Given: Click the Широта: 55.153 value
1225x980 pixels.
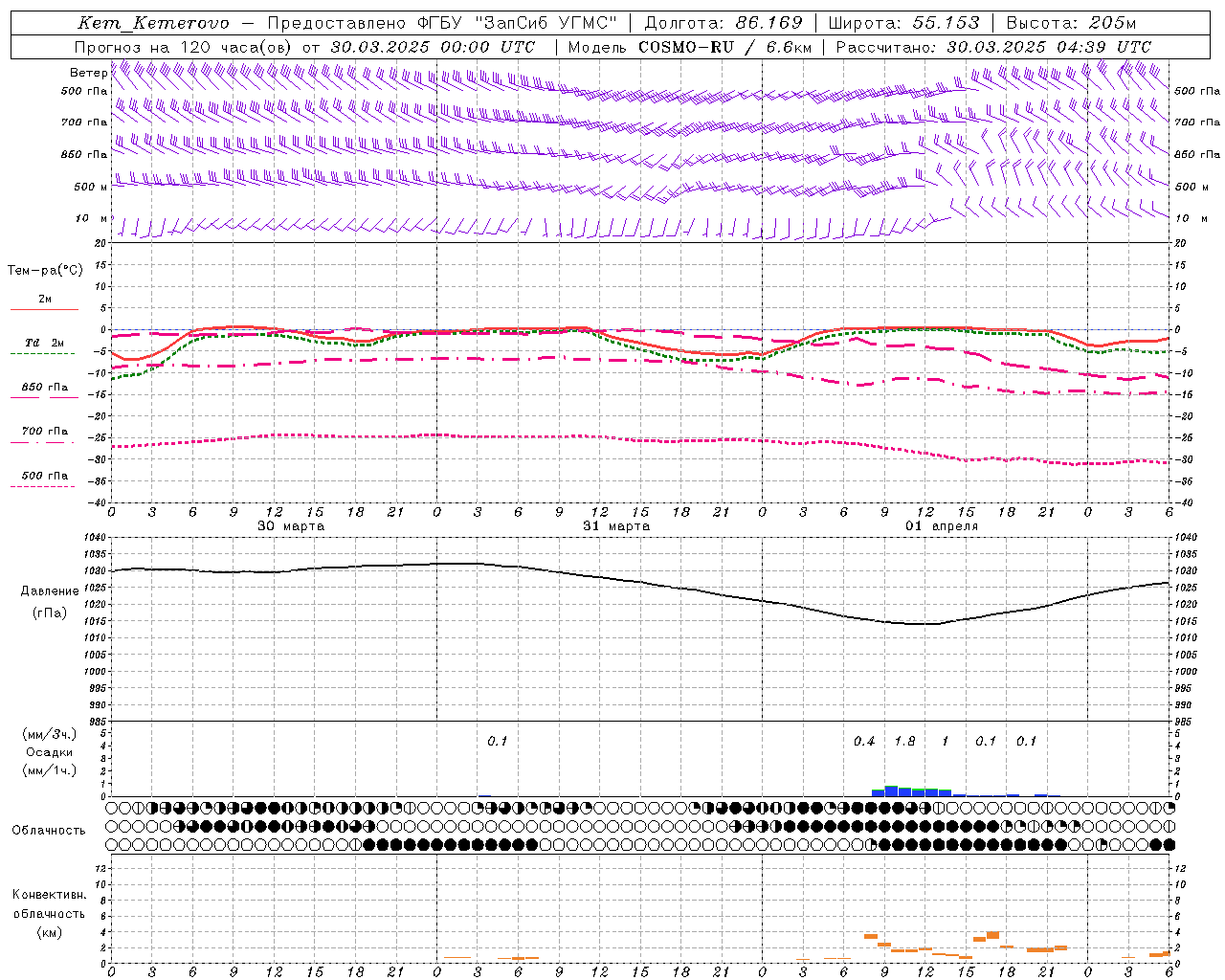Looking at the screenshot, I should pyautogui.click(x=903, y=23).
